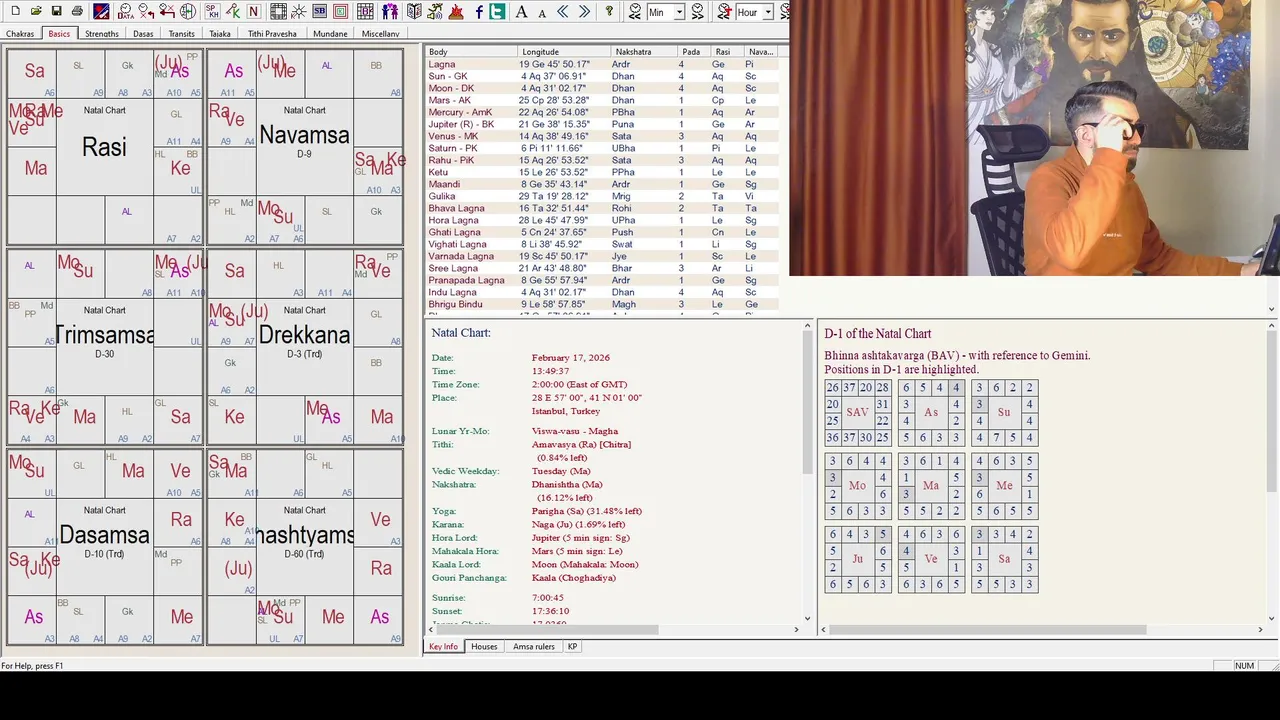The height and width of the screenshot is (720, 1280).
Task: Open the grid chart layout icon
Action: click(x=278, y=11)
